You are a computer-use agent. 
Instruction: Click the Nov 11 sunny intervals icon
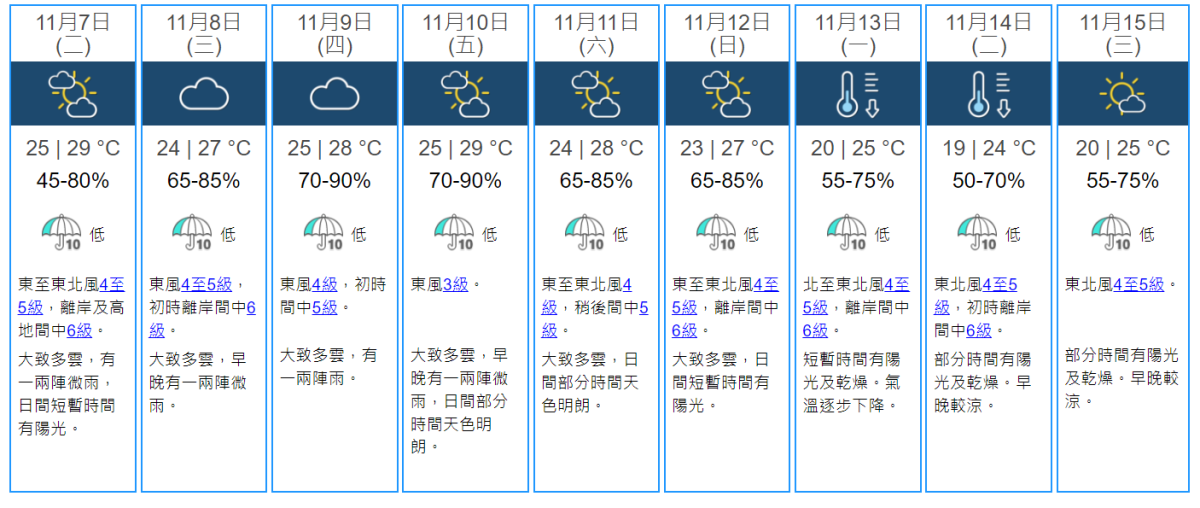596,93
